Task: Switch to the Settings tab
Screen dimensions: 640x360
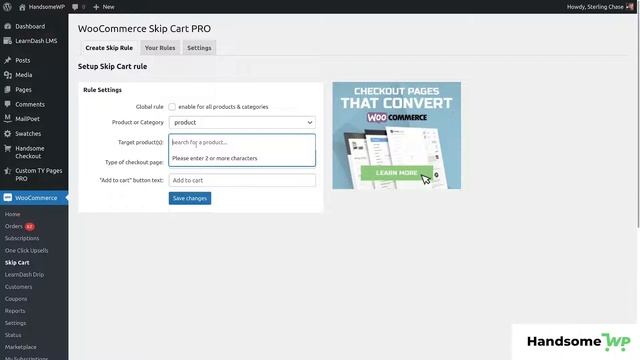Action: [199, 48]
